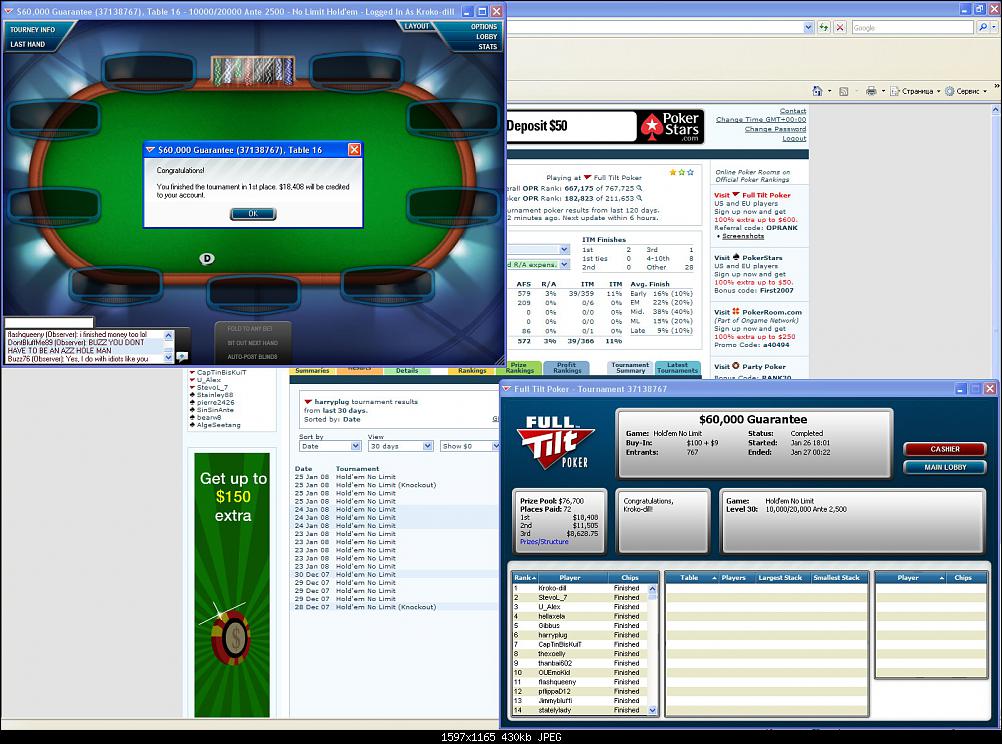The image size is (1002, 744).
Task: Toggle Auto-Post Blinds option
Action: click(x=252, y=357)
